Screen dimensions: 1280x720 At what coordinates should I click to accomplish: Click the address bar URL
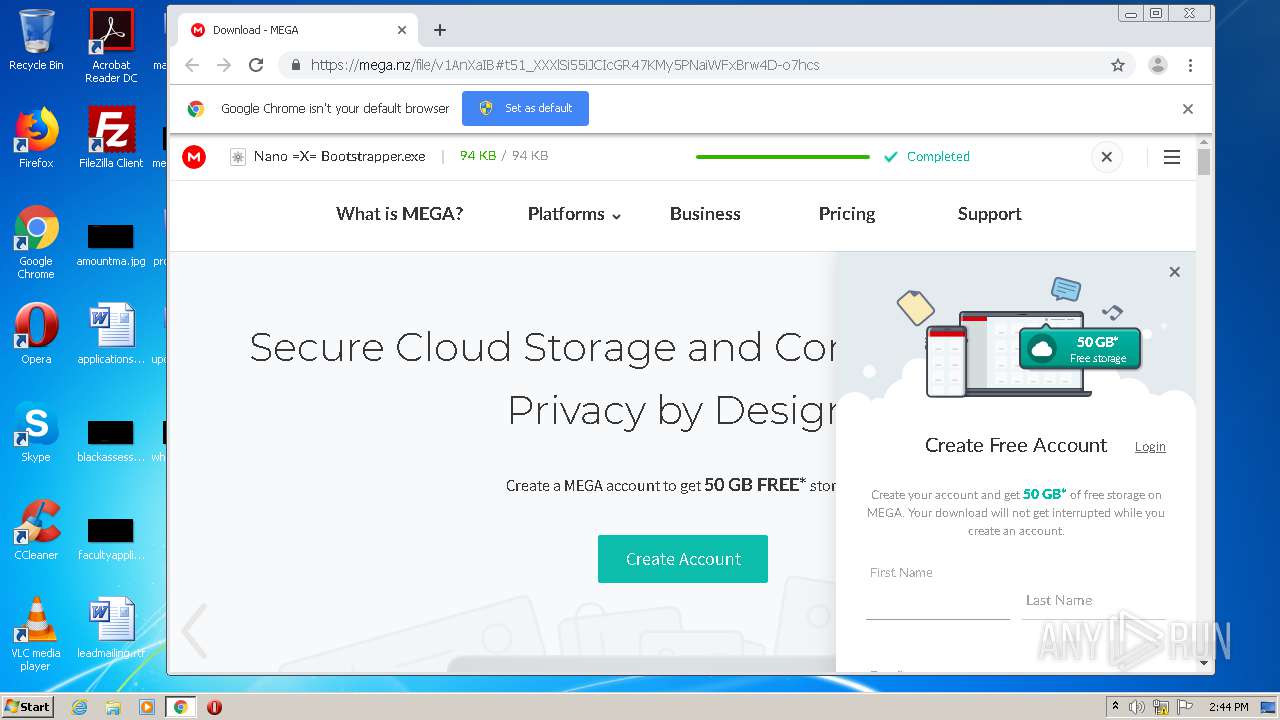click(565, 65)
